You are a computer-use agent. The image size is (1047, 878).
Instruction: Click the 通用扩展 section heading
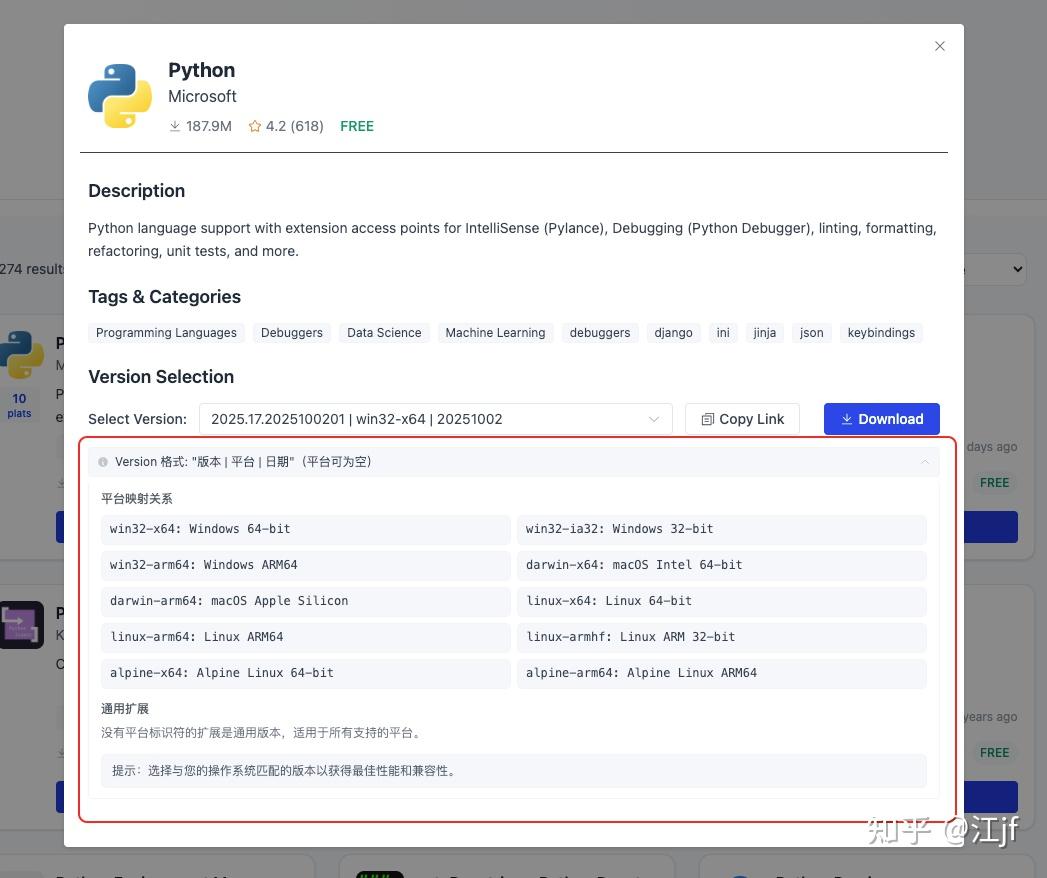pyautogui.click(x=125, y=708)
